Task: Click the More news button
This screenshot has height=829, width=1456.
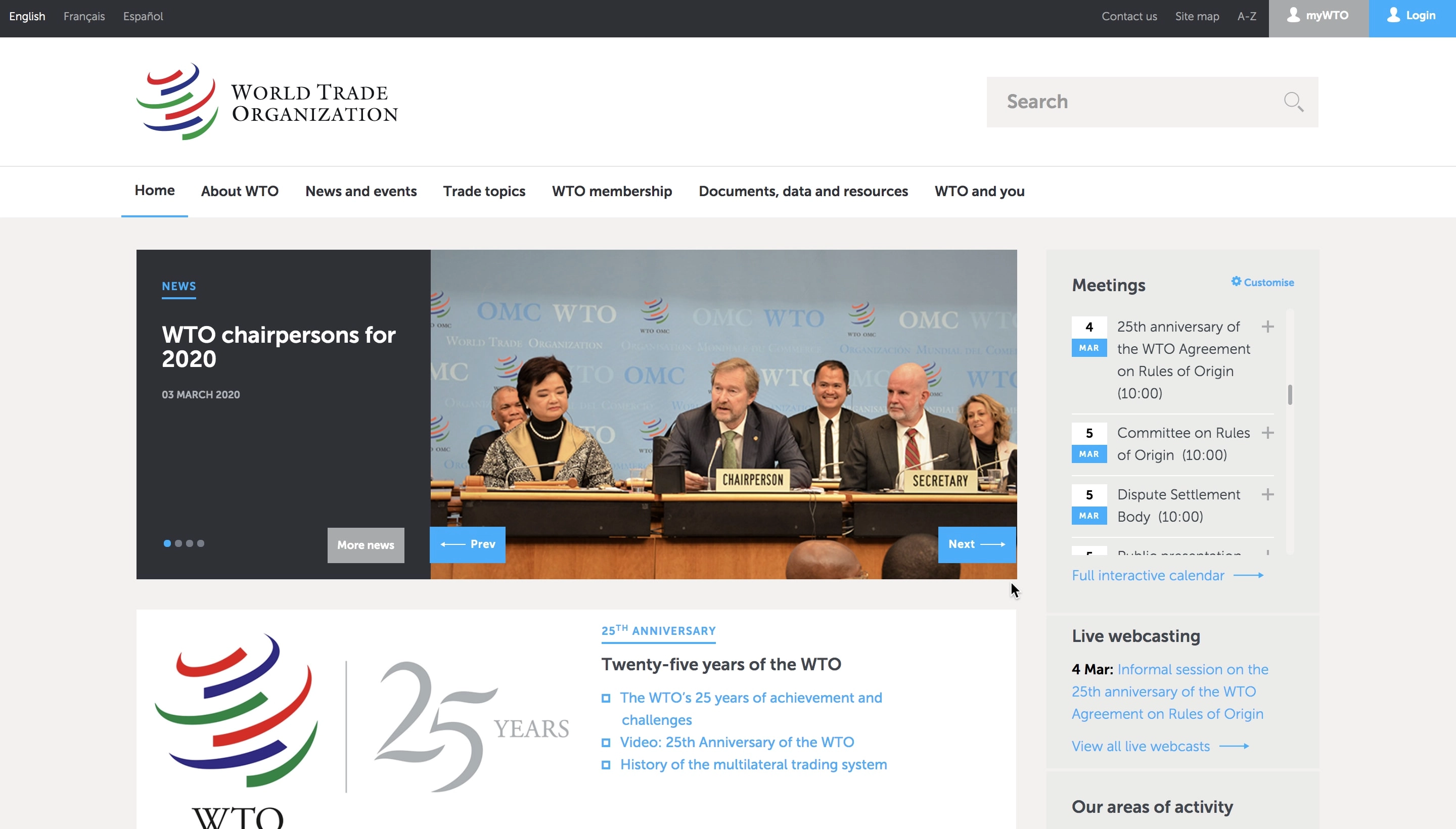Action: (366, 545)
